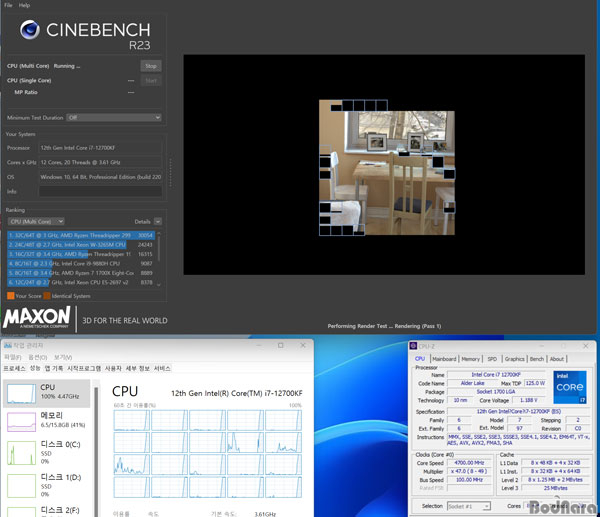Image resolution: width=600 pixels, height=517 pixels.
Task: Switch to the 프로세스 tab in Task Manager
Action: [x=14, y=368]
